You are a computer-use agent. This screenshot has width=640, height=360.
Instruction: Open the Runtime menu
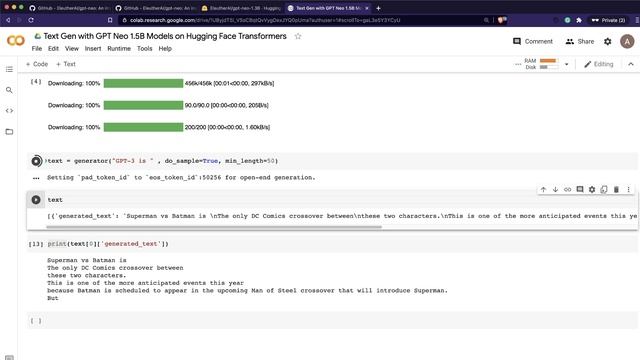click(x=119, y=49)
